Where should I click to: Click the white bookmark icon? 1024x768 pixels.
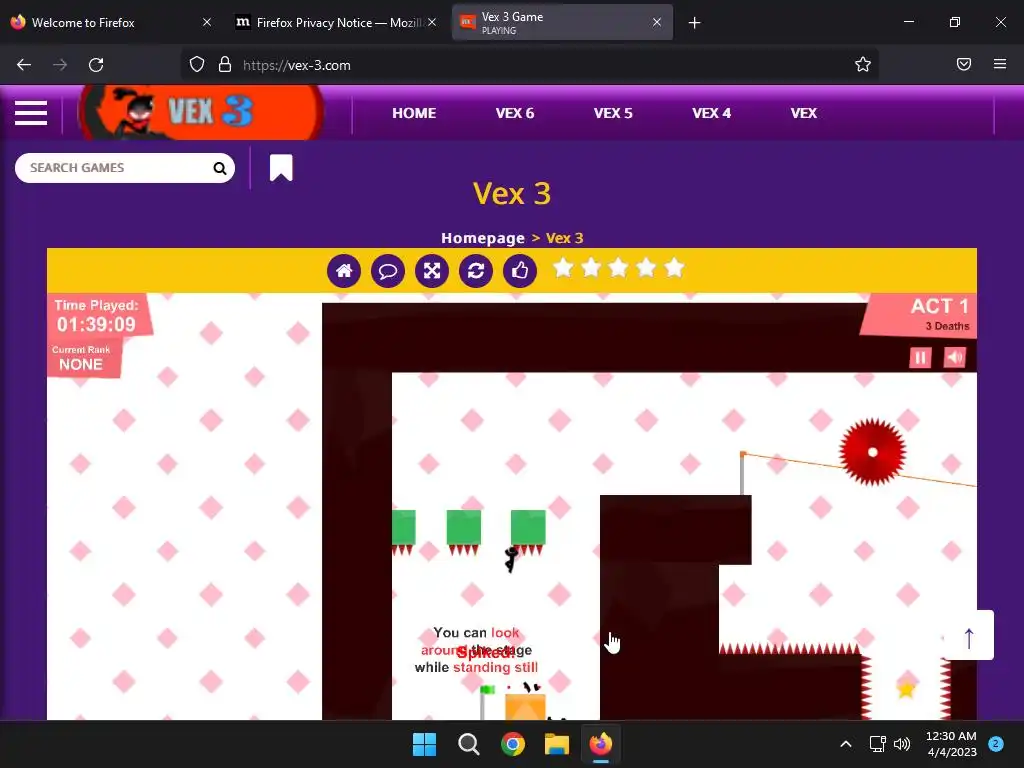281,168
